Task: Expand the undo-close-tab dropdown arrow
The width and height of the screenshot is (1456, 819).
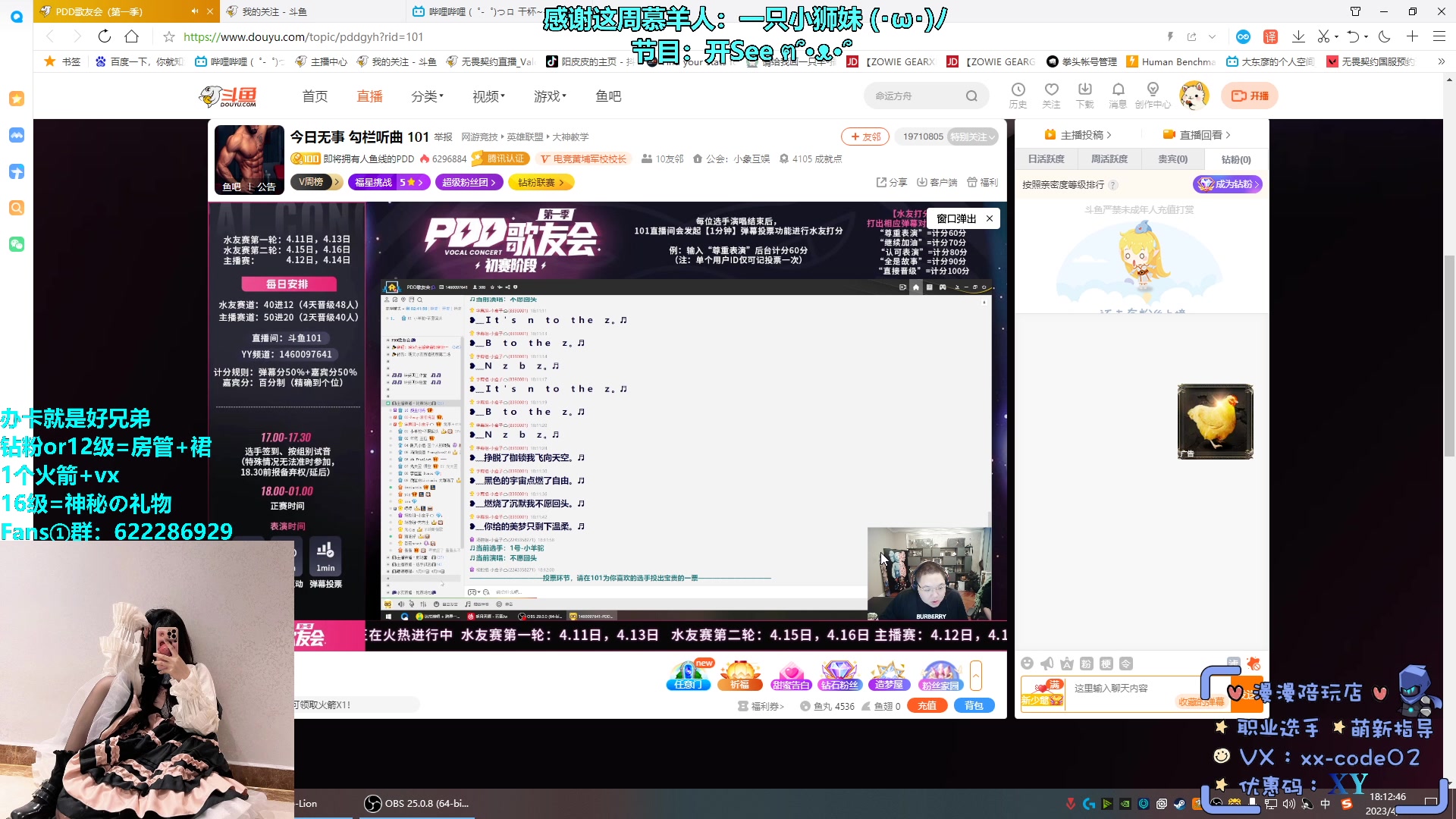Action: [1366, 36]
